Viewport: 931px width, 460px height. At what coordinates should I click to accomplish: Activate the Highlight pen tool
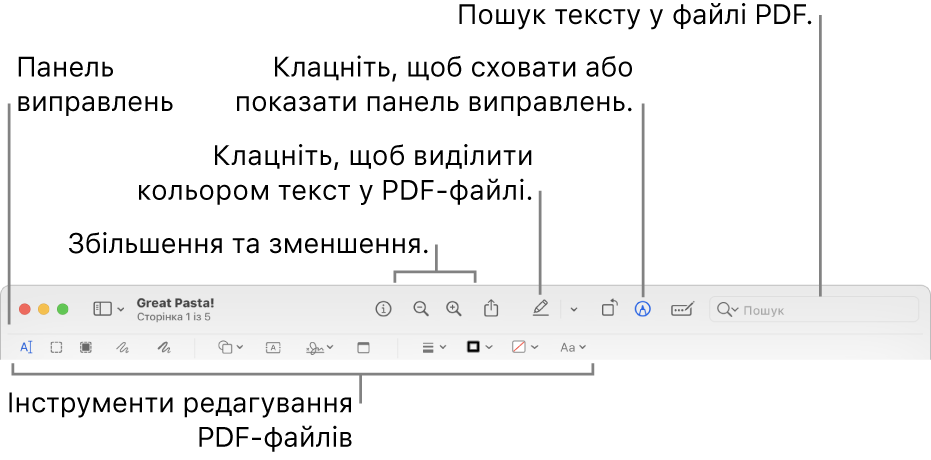540,309
